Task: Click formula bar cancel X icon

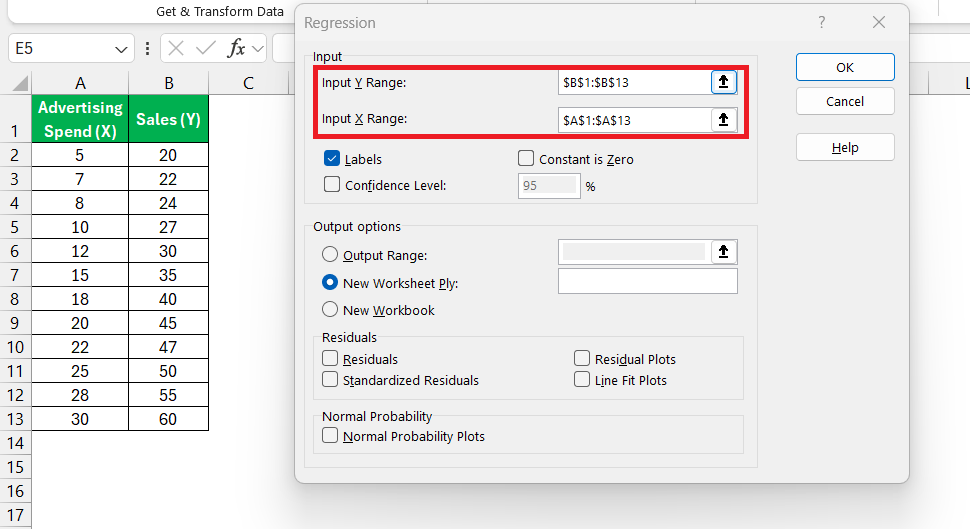Action: [176, 48]
